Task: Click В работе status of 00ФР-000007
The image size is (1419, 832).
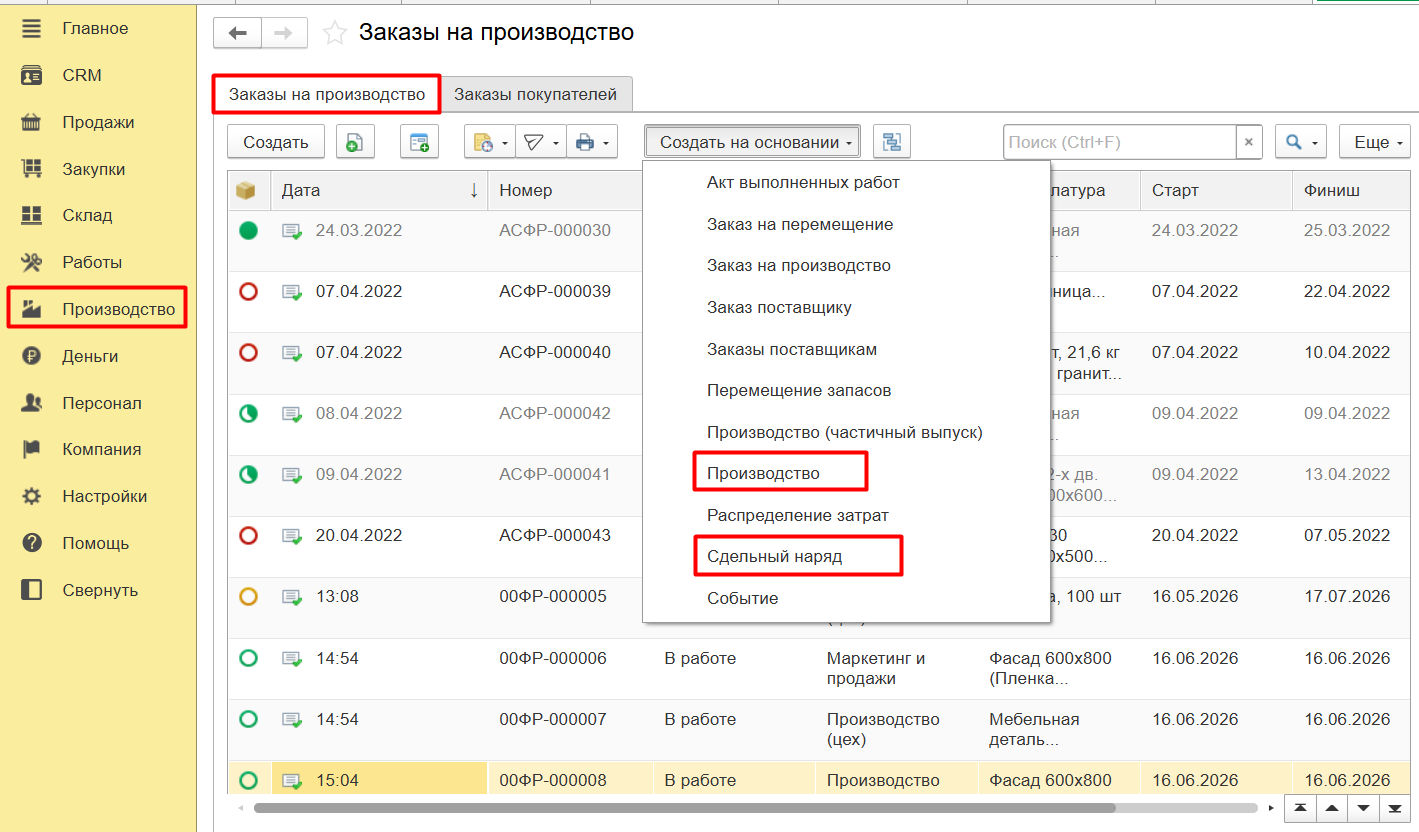Action: 700,719
